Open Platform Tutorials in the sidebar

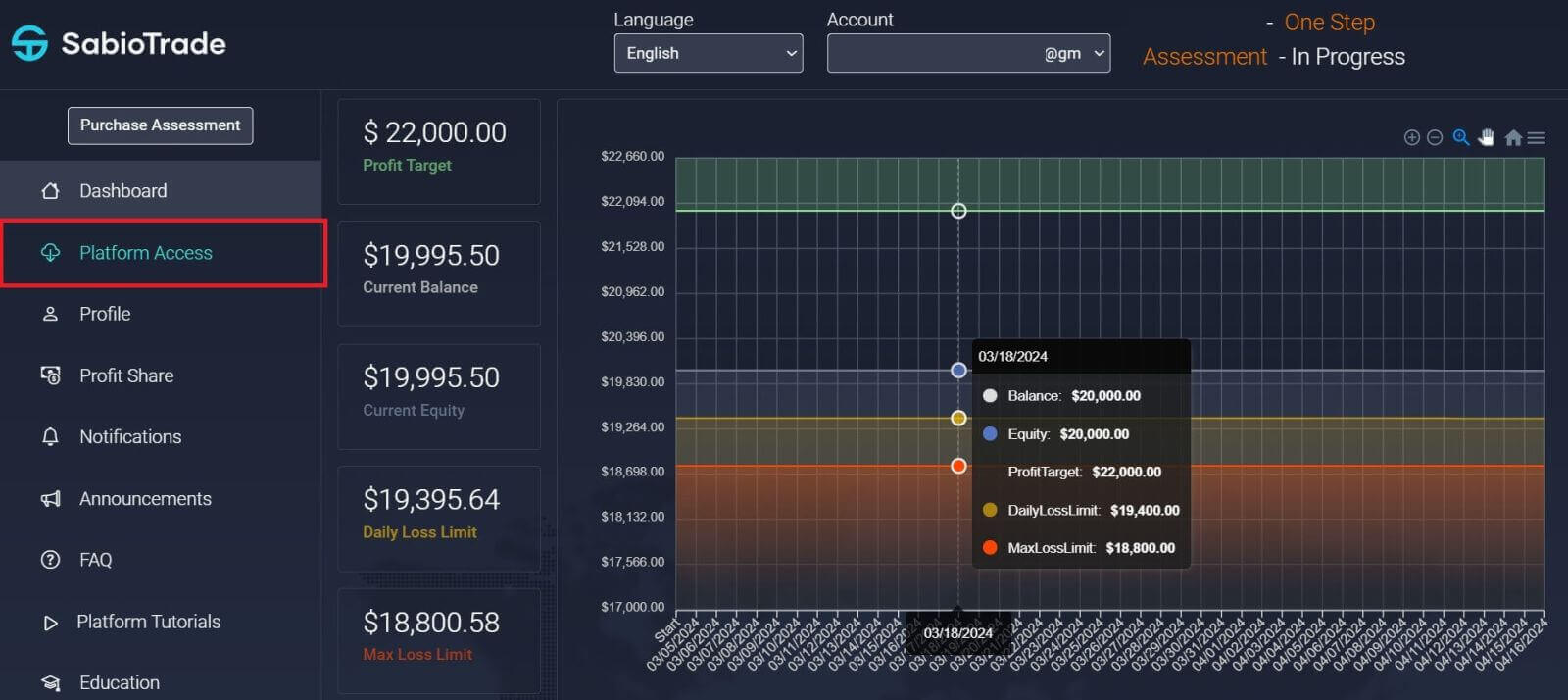coord(148,622)
